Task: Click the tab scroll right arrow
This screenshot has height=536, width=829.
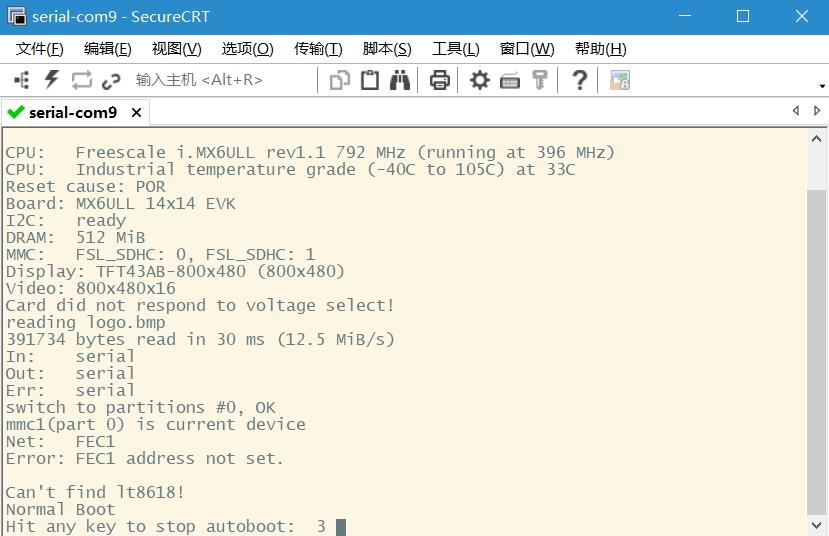Action: point(817,110)
